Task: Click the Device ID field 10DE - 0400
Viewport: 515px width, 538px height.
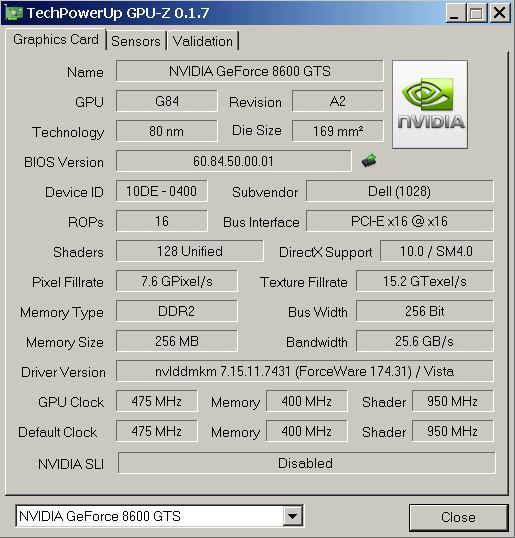Action: (162, 191)
